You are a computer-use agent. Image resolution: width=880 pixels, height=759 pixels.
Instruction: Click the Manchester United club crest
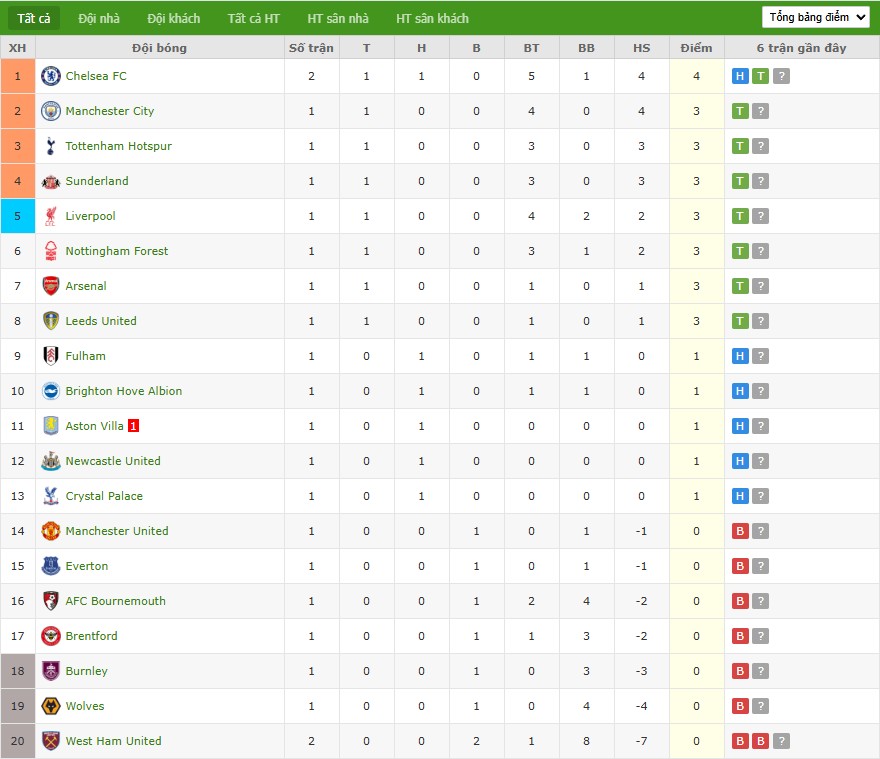point(51,531)
